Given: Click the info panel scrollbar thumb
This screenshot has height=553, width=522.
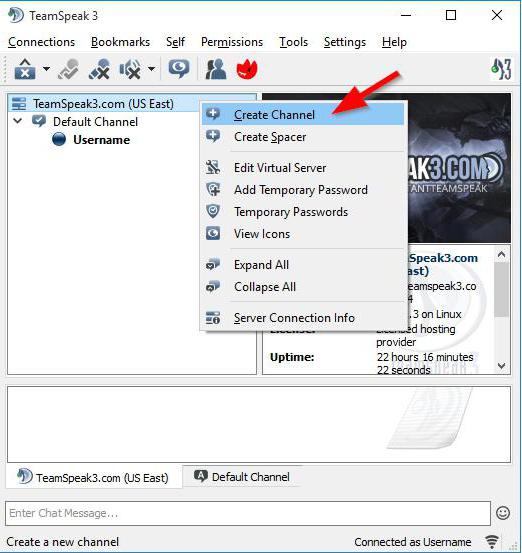Looking at the screenshot, I should (x=502, y=290).
